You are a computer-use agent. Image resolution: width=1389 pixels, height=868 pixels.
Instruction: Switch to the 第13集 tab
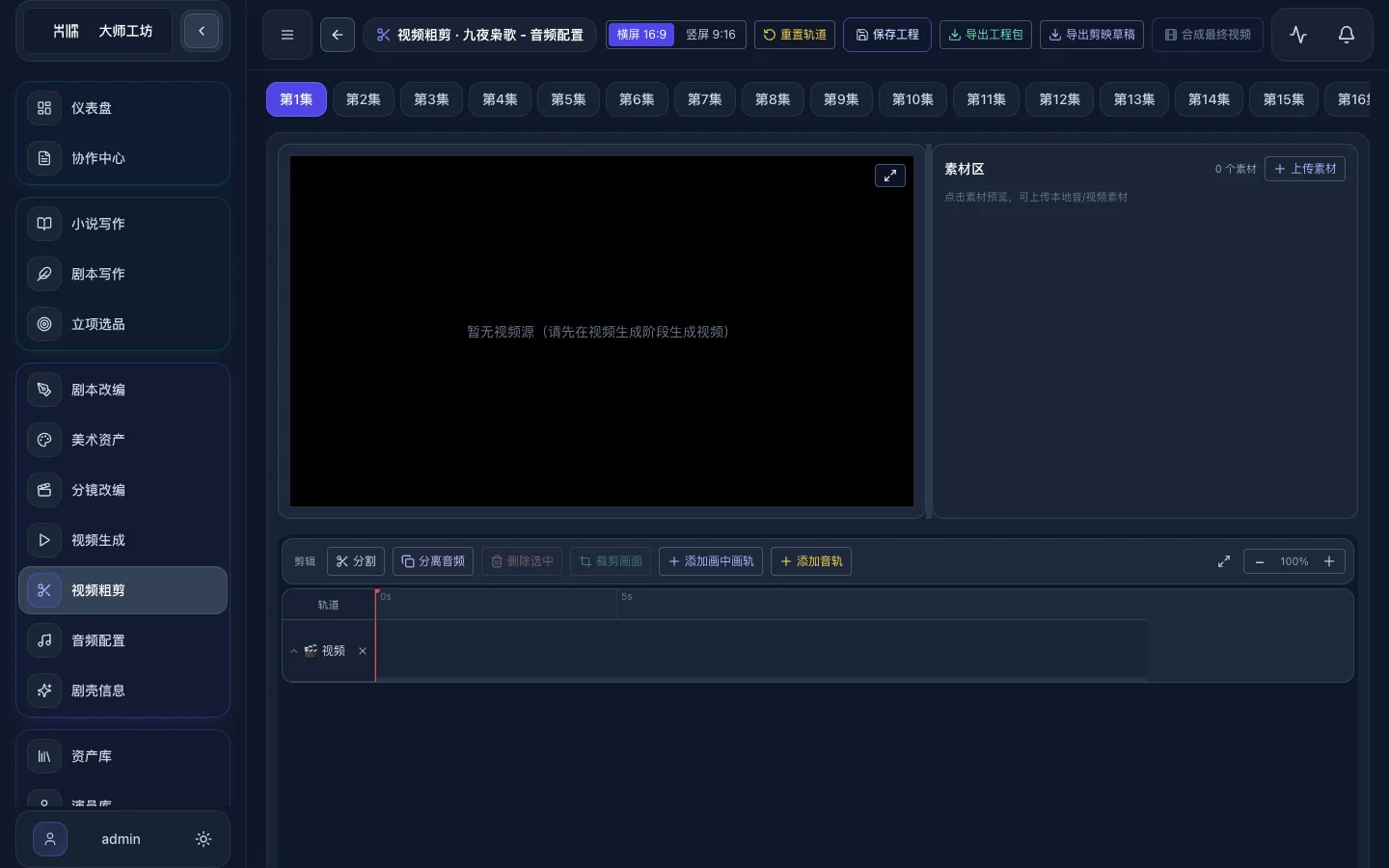(1134, 99)
